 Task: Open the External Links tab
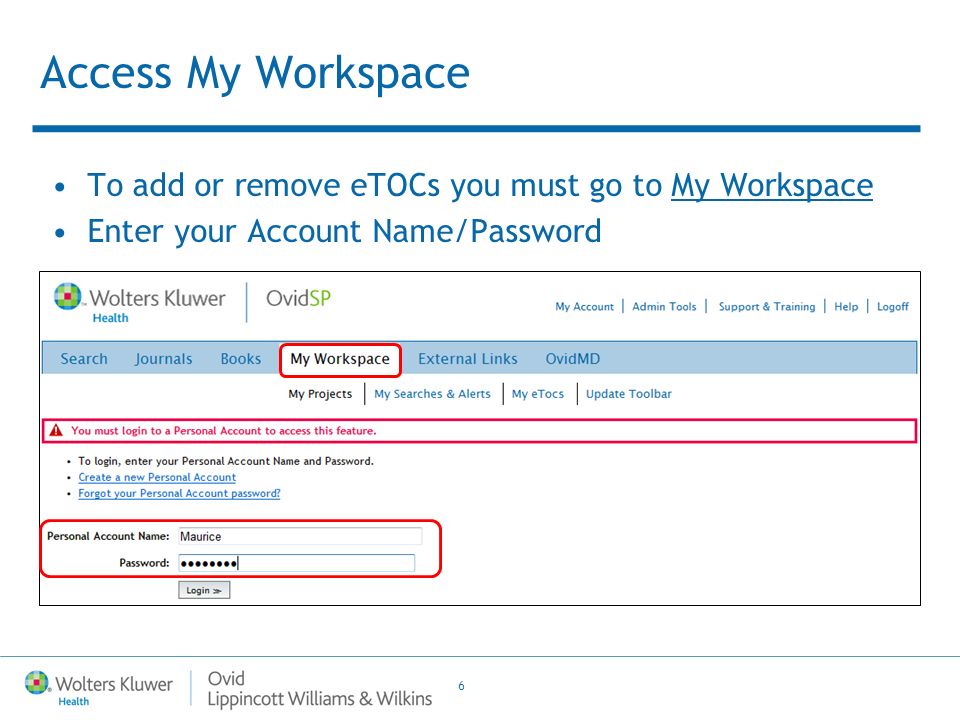pyautogui.click(x=468, y=359)
